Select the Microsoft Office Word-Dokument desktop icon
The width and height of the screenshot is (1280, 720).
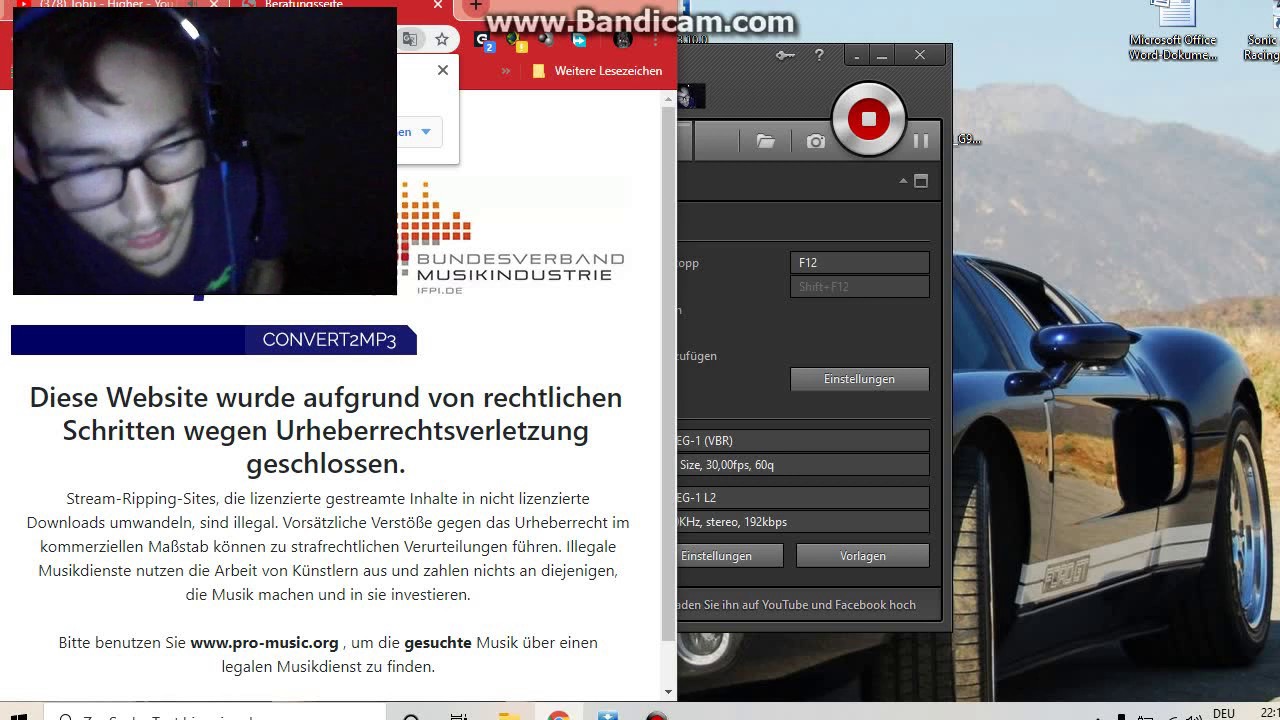tap(1173, 32)
